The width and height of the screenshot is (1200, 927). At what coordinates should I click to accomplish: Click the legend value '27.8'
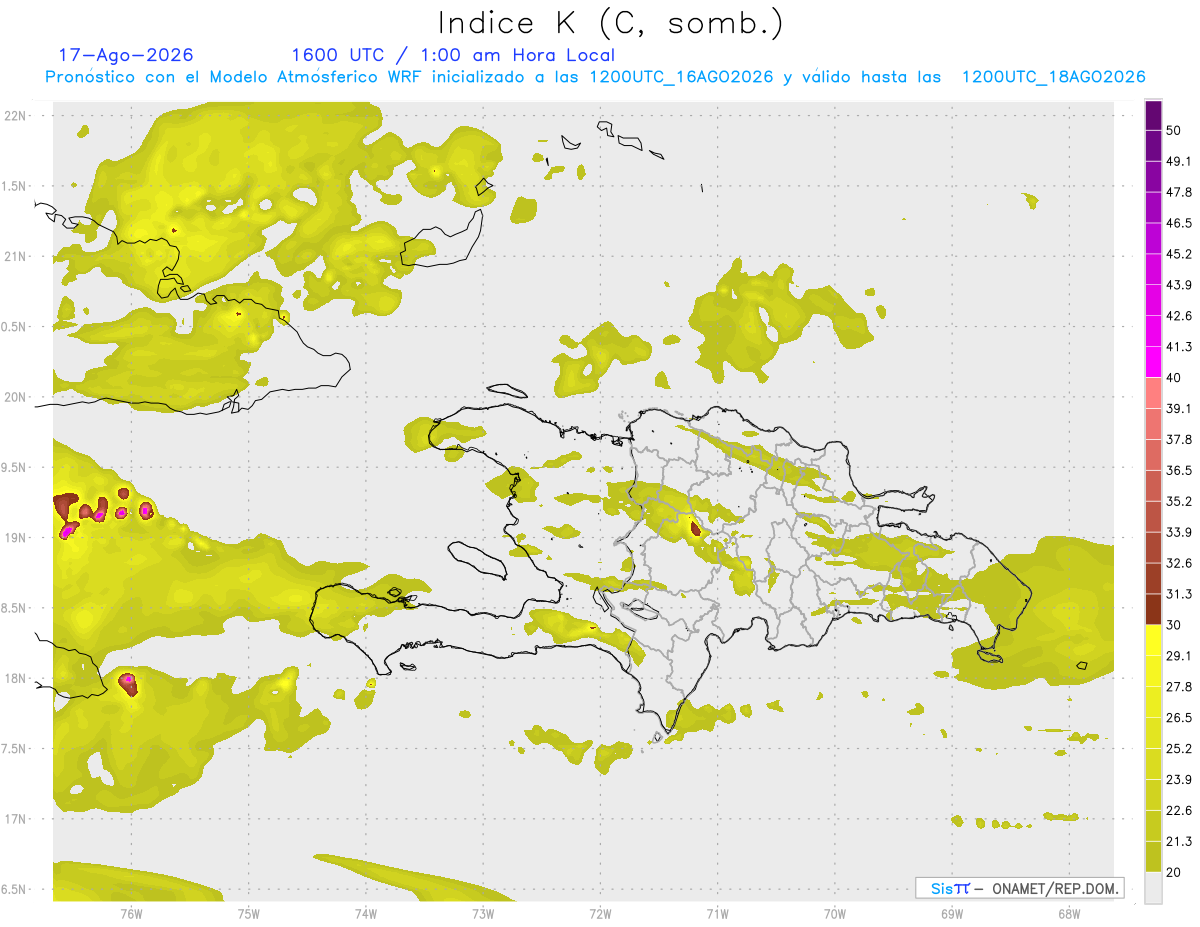(x=1179, y=687)
